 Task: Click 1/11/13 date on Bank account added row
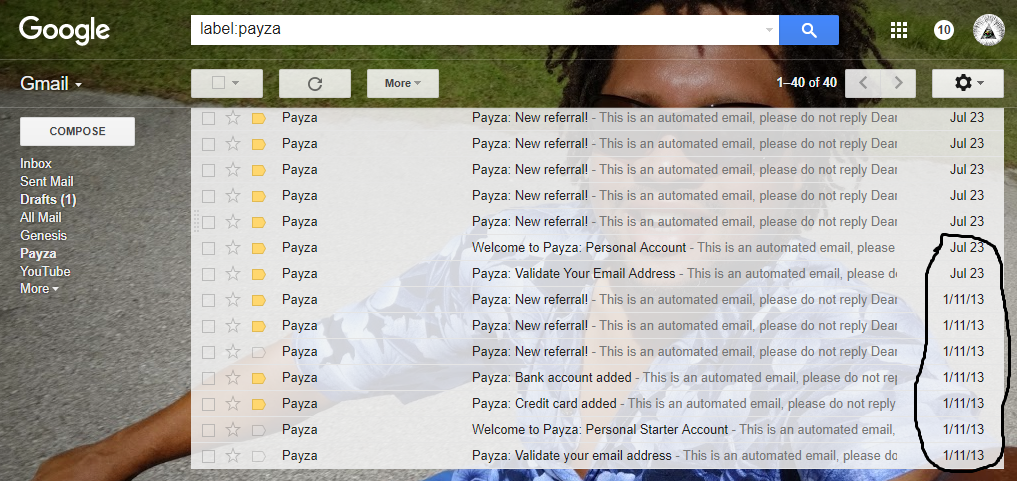pos(963,377)
